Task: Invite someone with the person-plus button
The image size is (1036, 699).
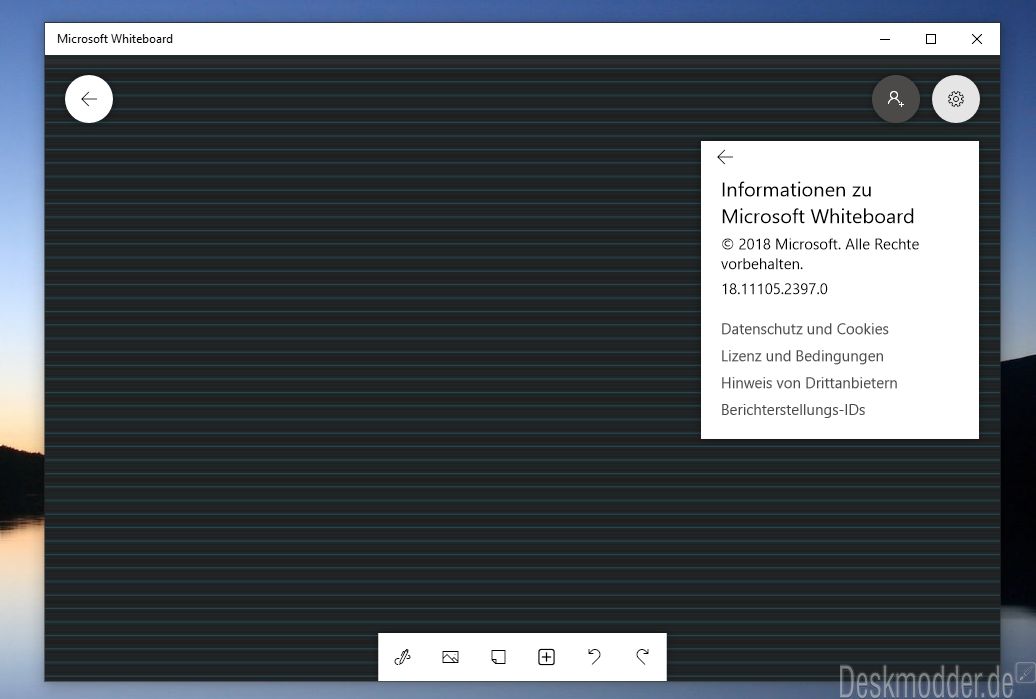Action: click(896, 99)
